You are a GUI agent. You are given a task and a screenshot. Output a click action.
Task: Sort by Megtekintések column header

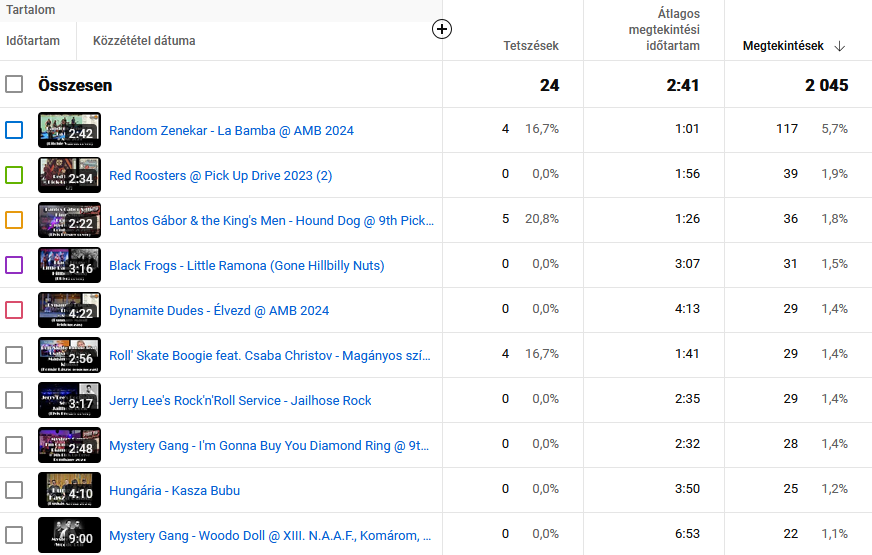click(x=782, y=46)
